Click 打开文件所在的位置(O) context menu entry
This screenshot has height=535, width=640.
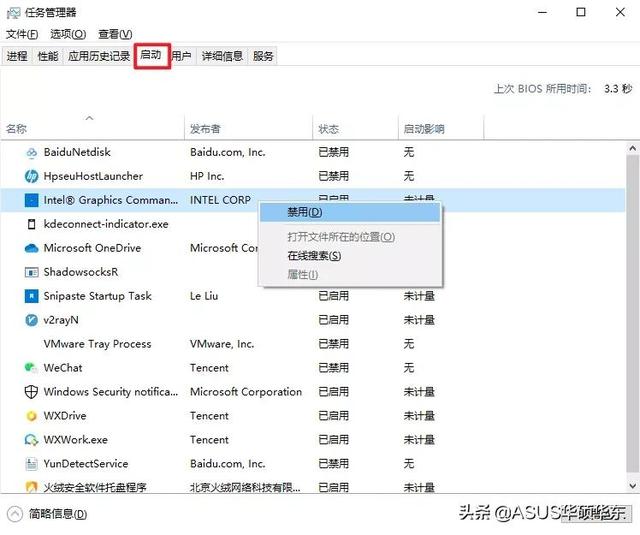[350, 237]
